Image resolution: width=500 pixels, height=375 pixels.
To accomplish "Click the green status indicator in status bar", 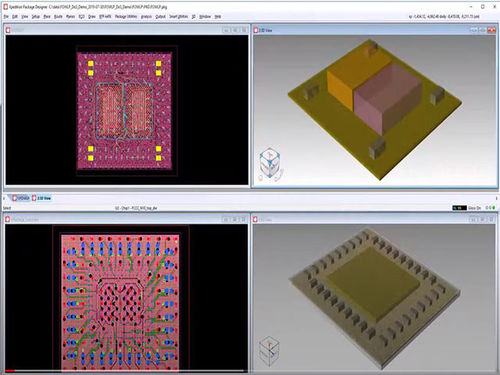I will point(494,208).
